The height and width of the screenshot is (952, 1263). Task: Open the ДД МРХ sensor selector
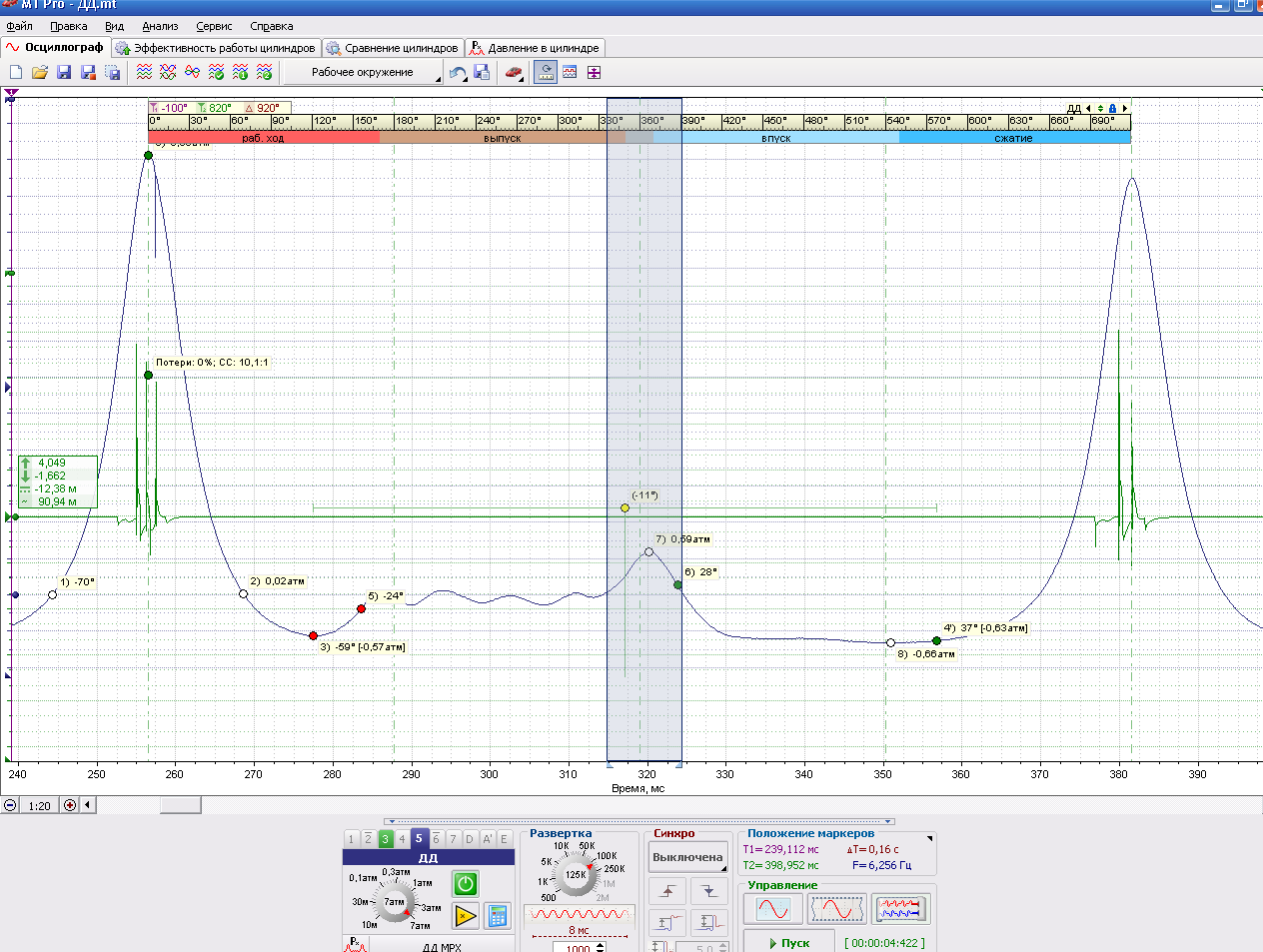point(442,945)
